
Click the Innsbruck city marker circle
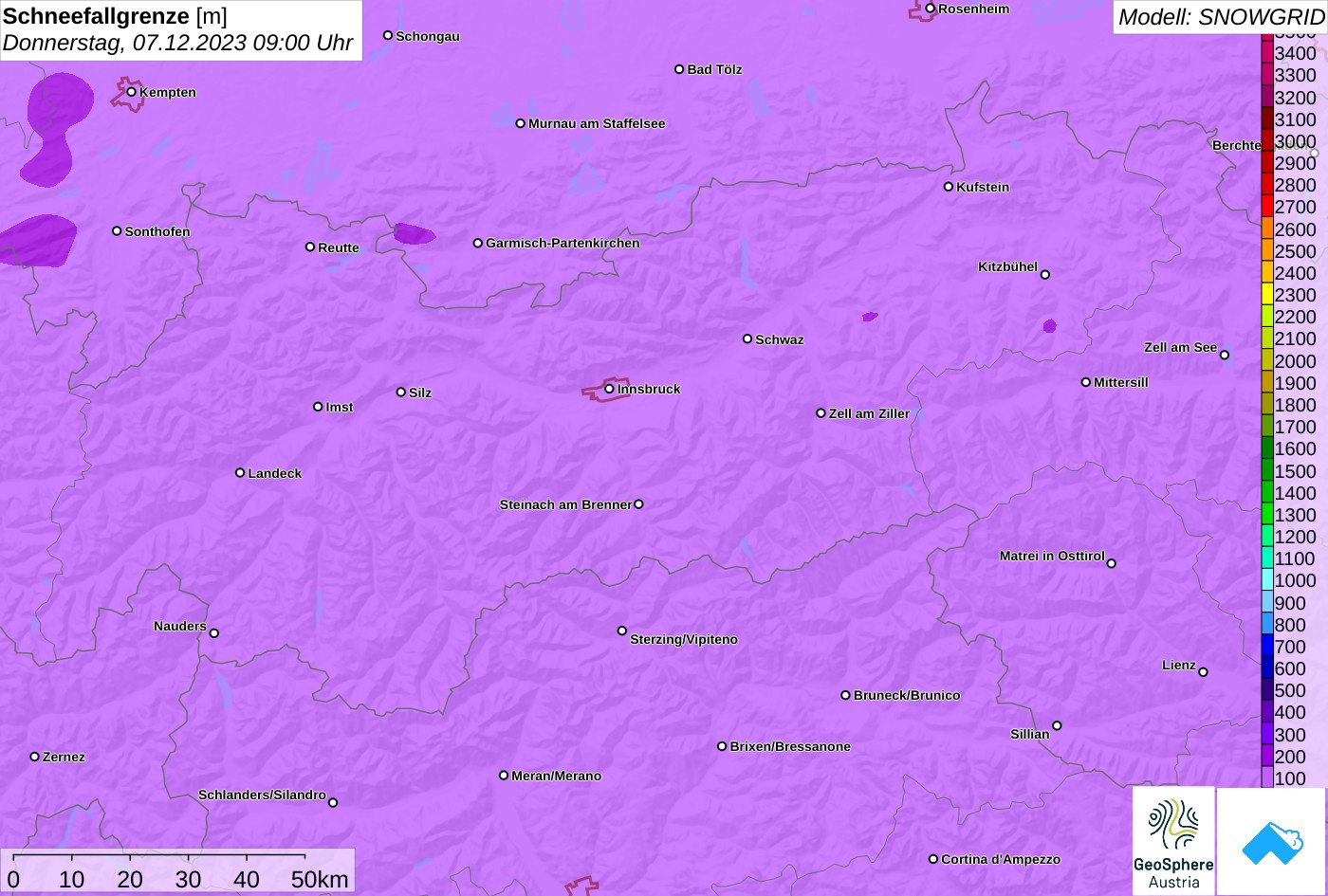tap(609, 388)
